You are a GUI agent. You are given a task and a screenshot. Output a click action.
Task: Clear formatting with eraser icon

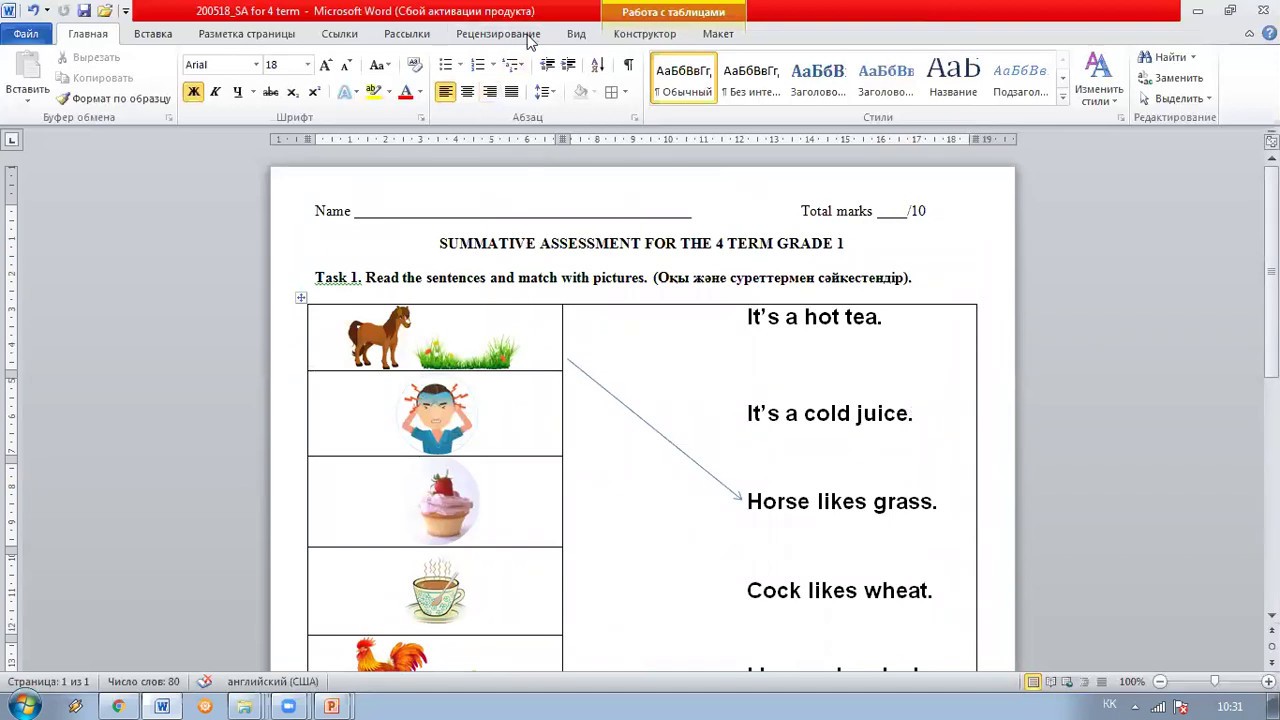(x=415, y=65)
